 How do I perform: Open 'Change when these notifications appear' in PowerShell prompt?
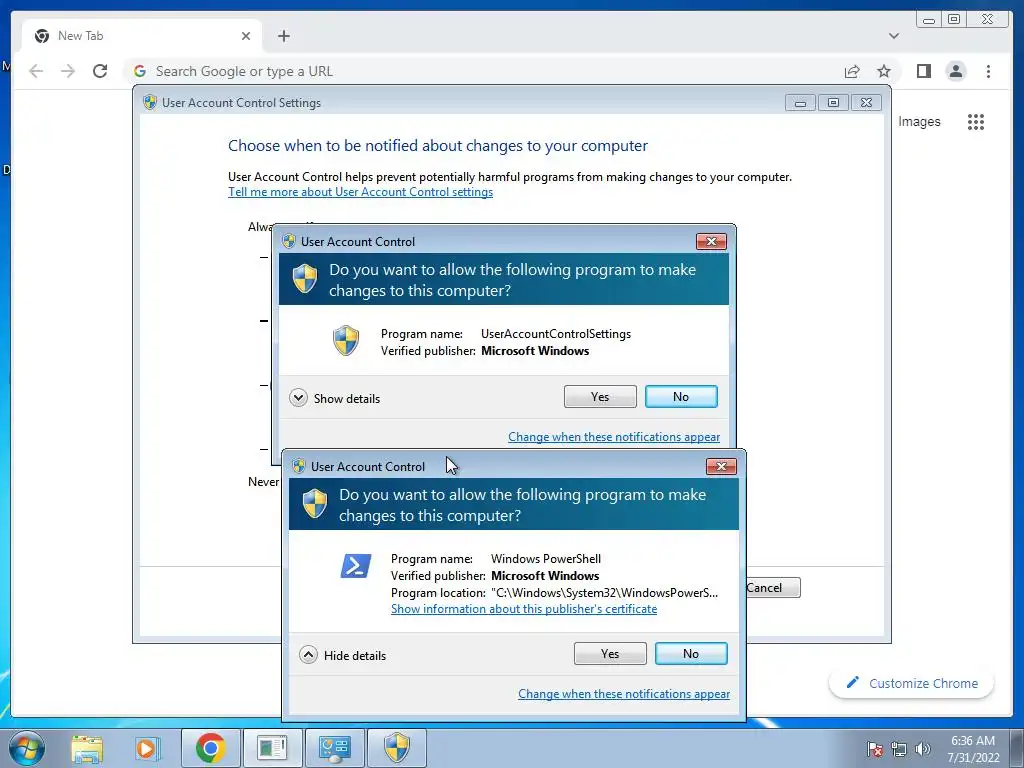[624, 694]
